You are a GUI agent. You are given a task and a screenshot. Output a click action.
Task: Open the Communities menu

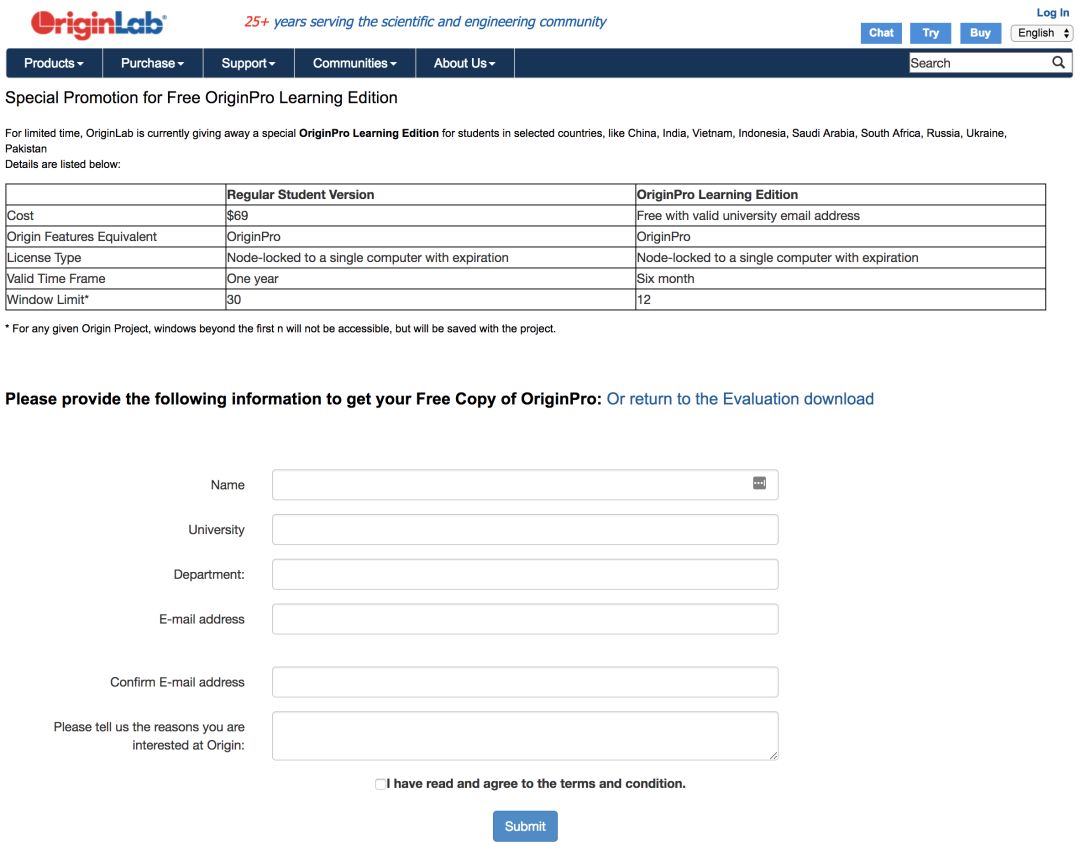coord(354,63)
